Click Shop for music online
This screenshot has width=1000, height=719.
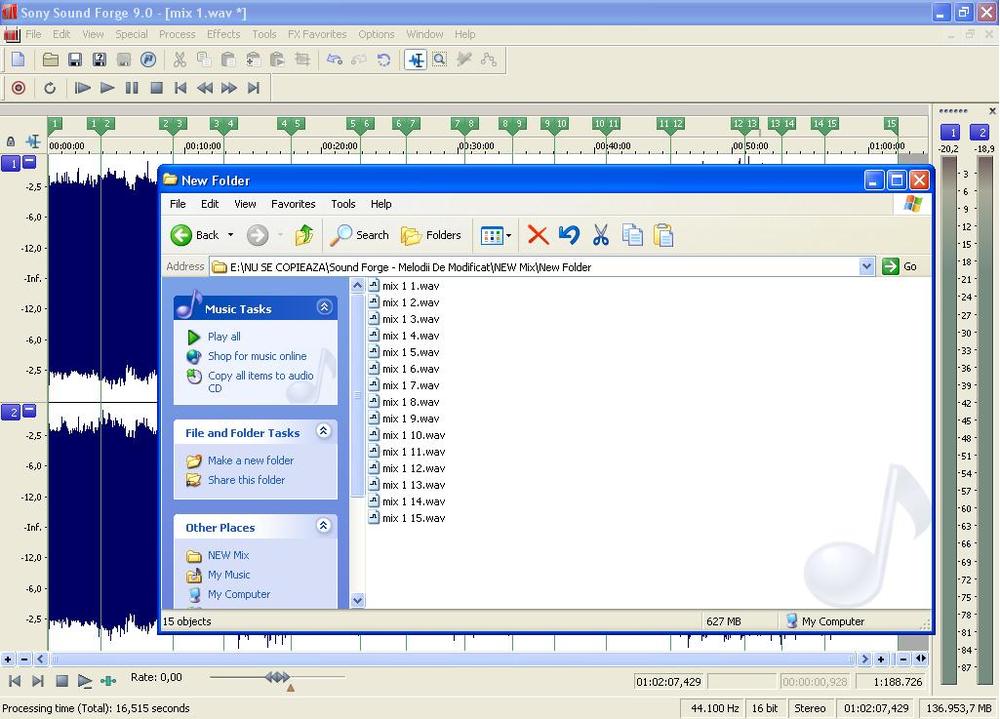[x=257, y=356]
